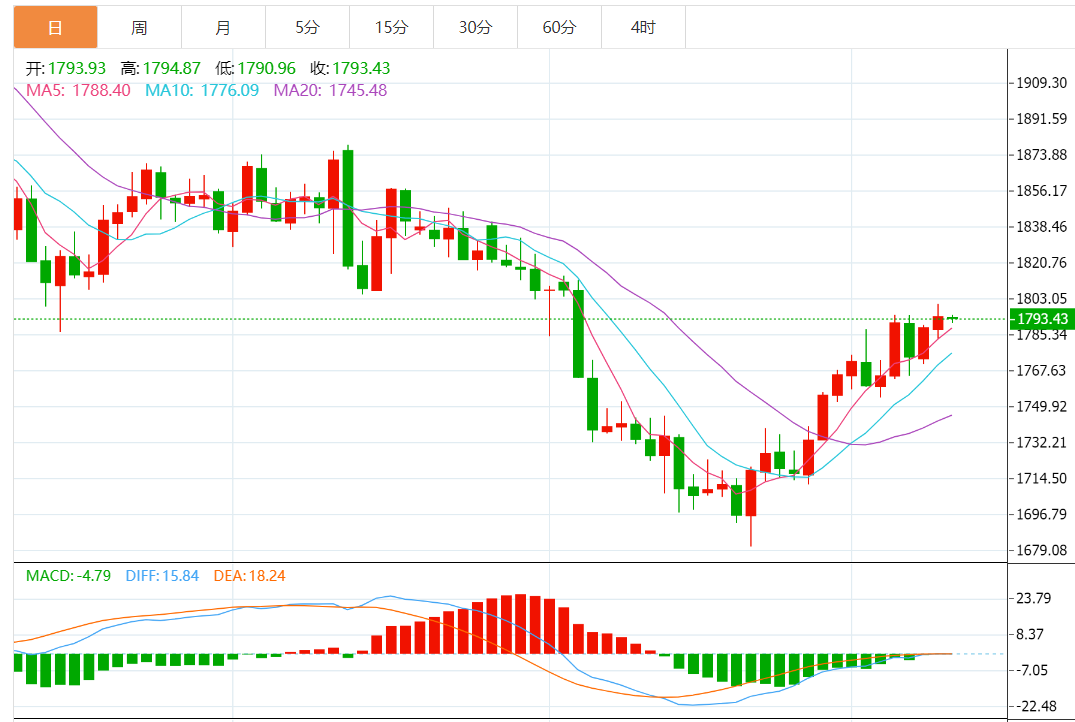Open the 4时 timeframe tab
1075x722 pixels.
643,27
